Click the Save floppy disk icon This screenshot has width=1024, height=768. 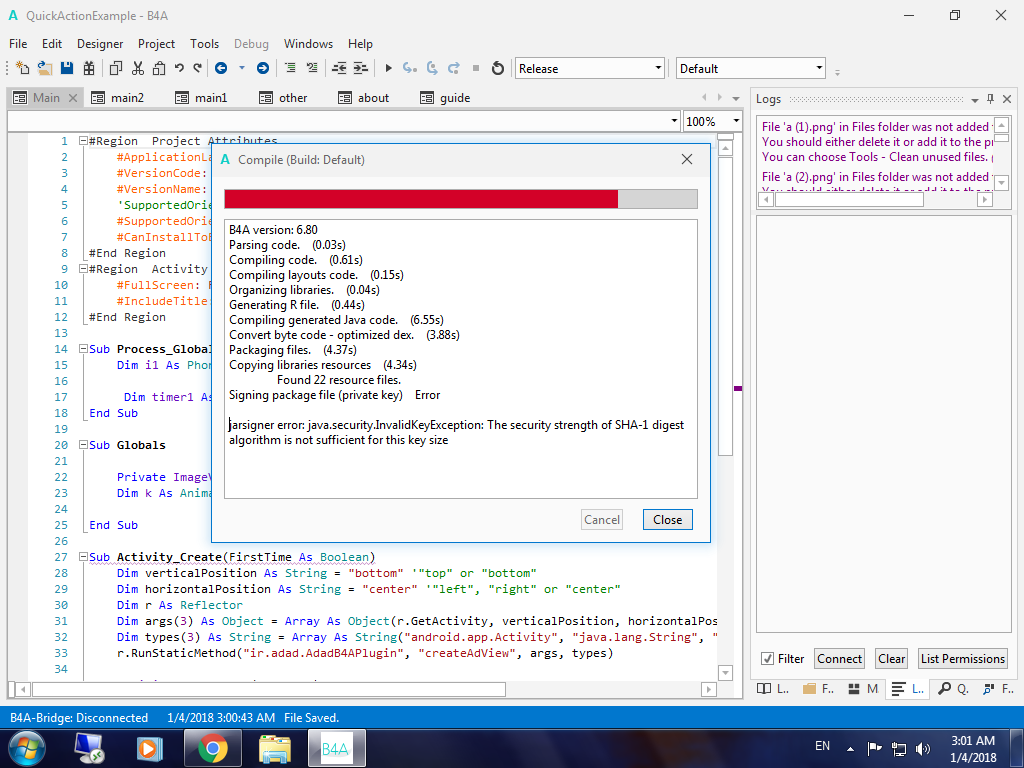pyautogui.click(x=67, y=68)
